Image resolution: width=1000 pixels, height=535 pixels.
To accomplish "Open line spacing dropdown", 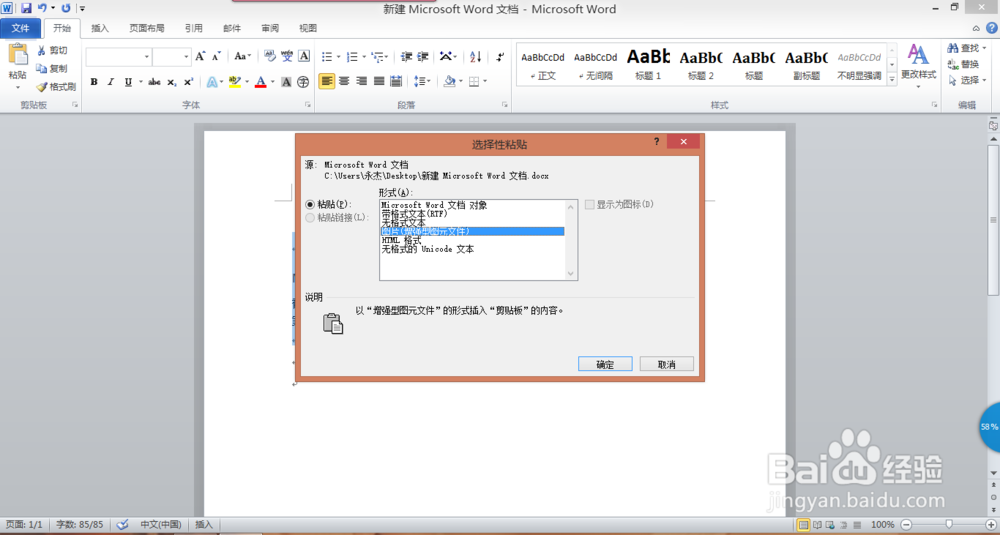I will point(422,82).
